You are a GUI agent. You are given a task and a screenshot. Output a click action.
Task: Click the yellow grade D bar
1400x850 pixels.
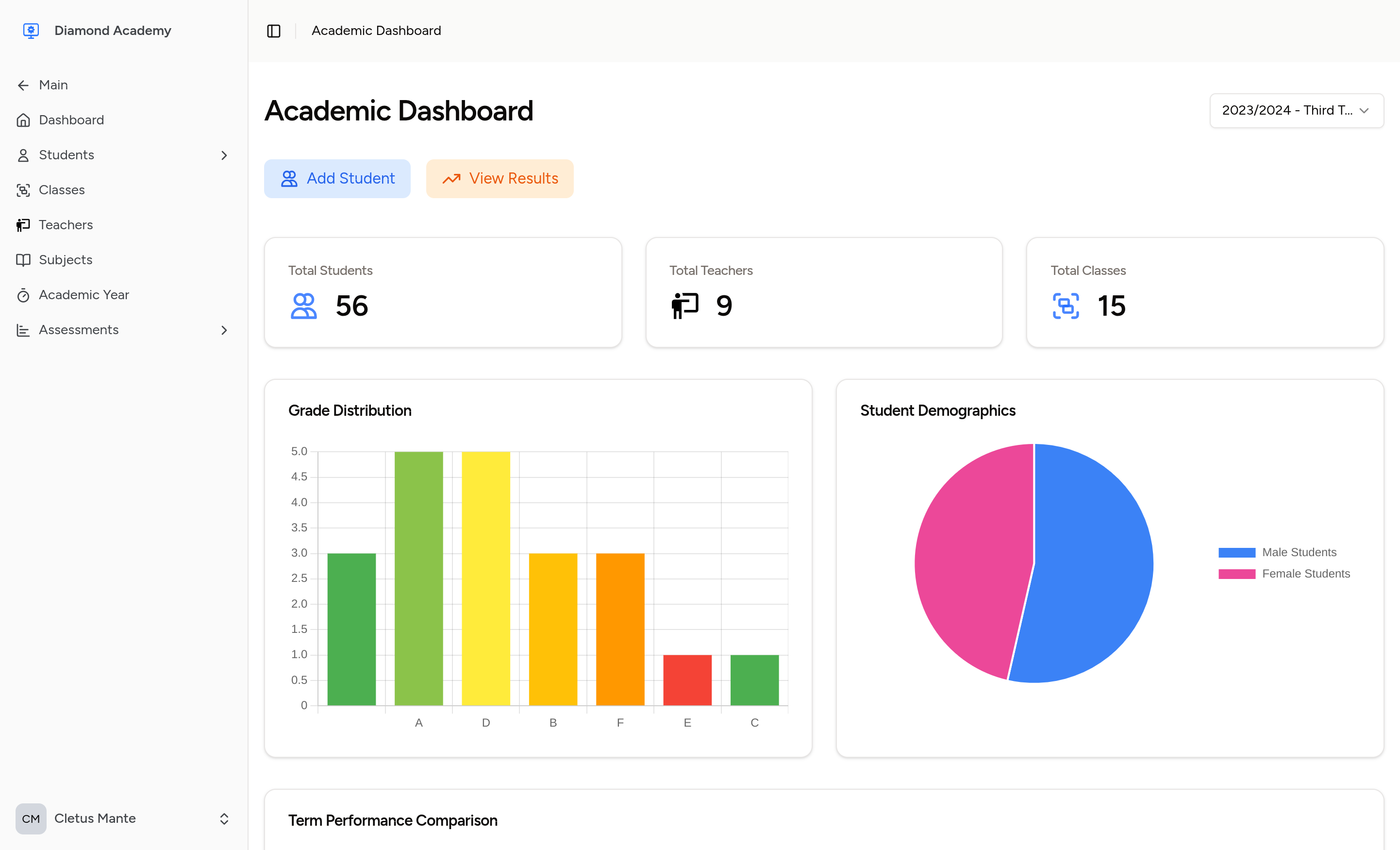[486, 578]
